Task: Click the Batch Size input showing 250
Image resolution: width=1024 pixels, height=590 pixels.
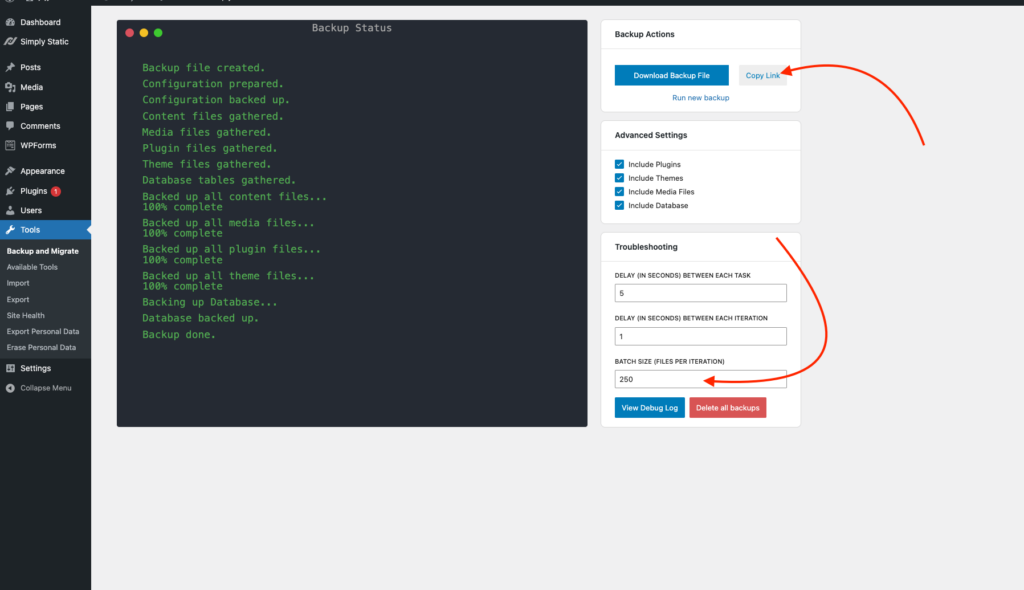Action: pyautogui.click(x=700, y=379)
